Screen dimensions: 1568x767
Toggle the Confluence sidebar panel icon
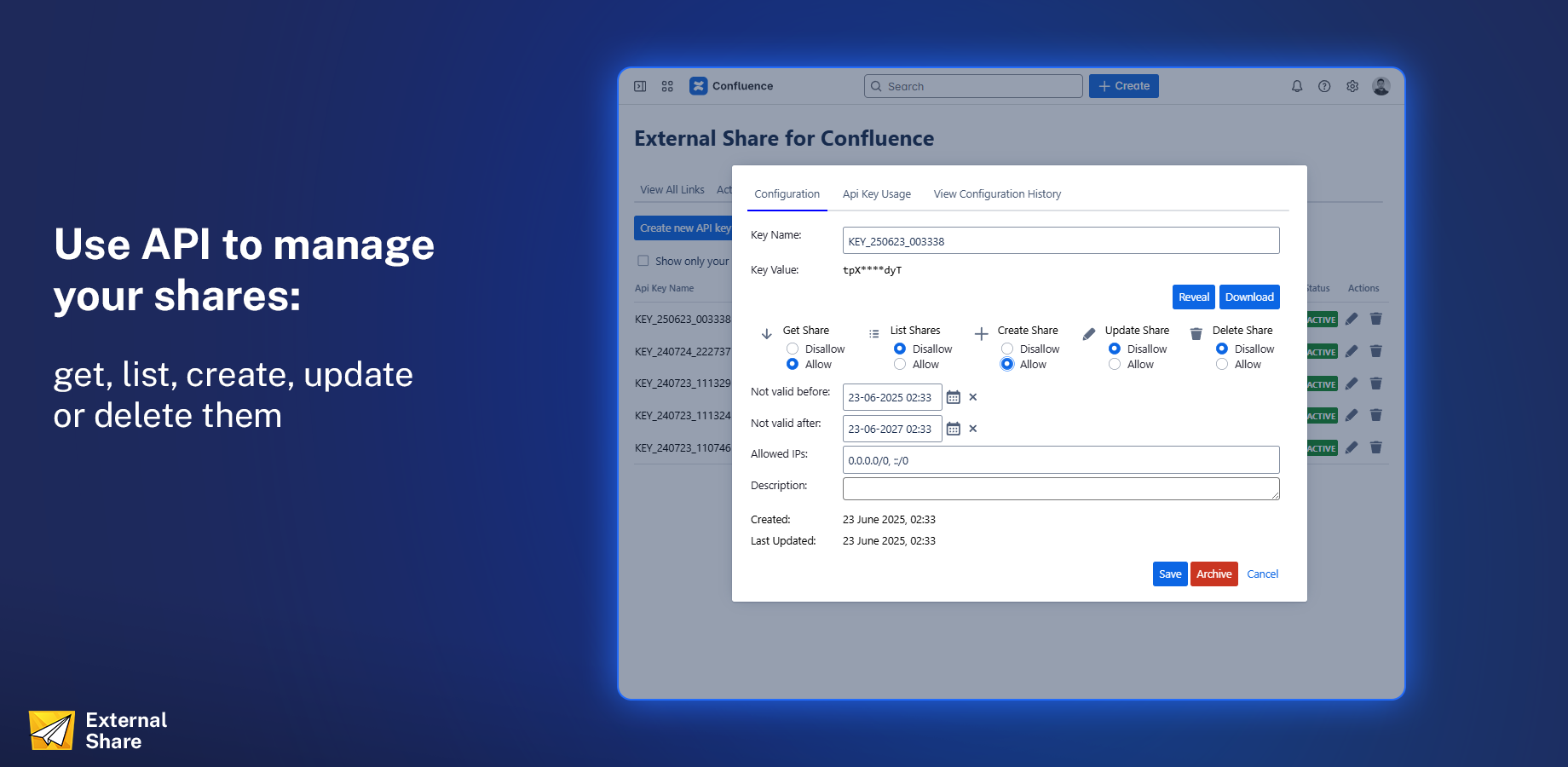point(640,86)
